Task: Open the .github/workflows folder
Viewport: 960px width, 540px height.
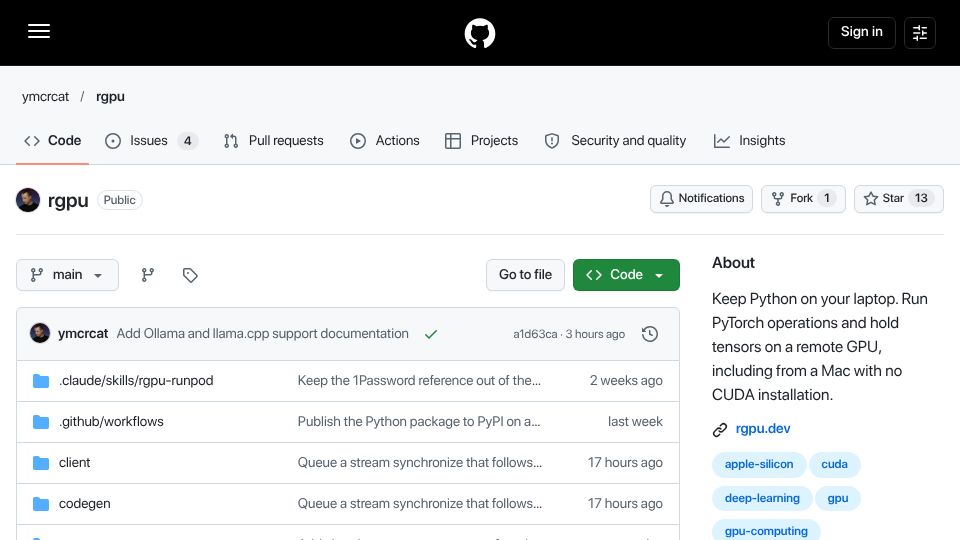Action: 111,422
